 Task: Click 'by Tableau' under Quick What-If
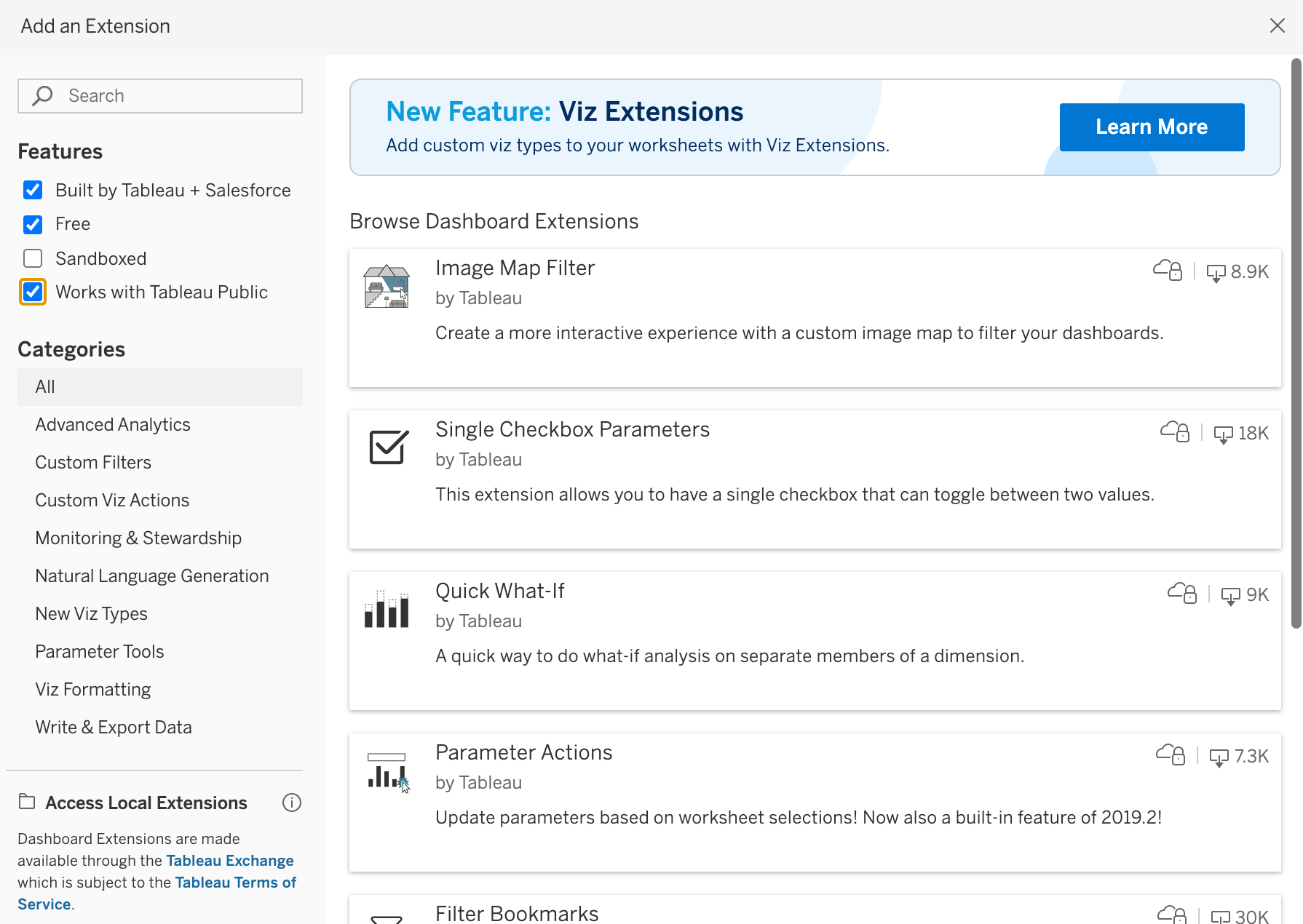tap(478, 621)
